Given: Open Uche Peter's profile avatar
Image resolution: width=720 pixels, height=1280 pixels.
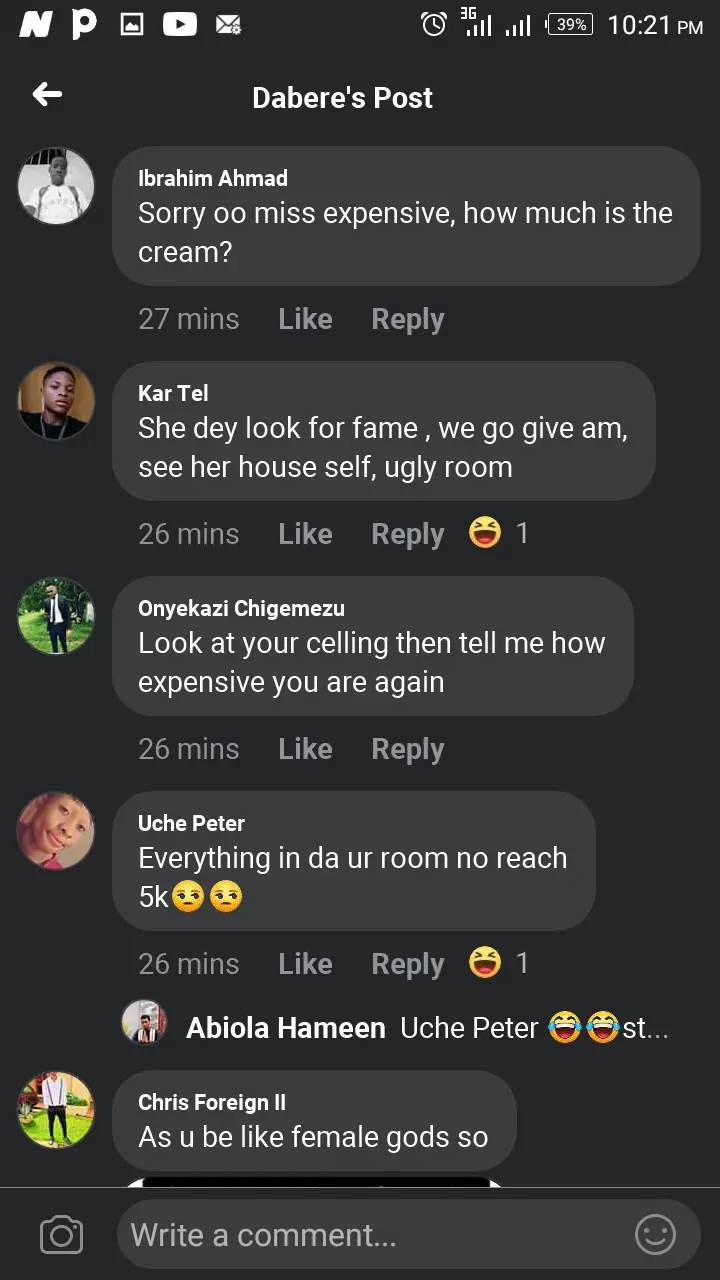Looking at the screenshot, I should click(56, 831).
